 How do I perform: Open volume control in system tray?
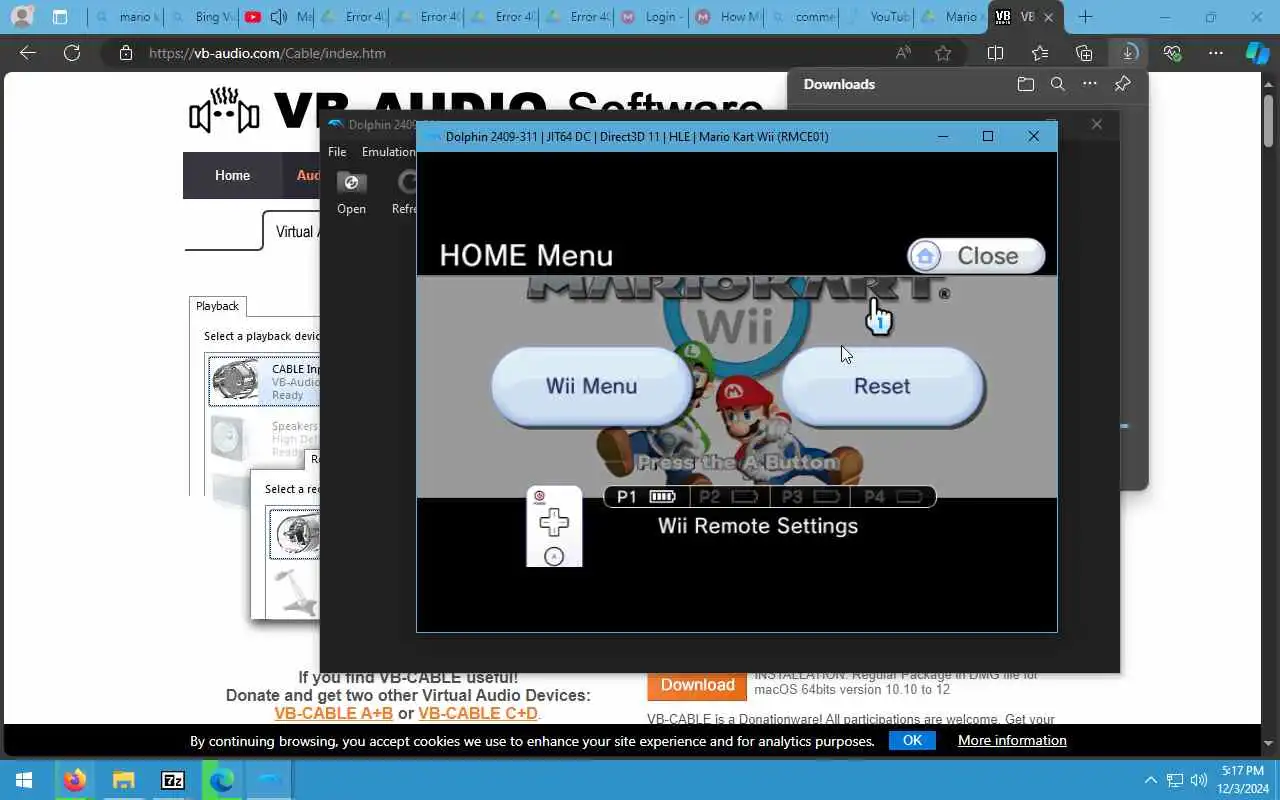point(1199,780)
